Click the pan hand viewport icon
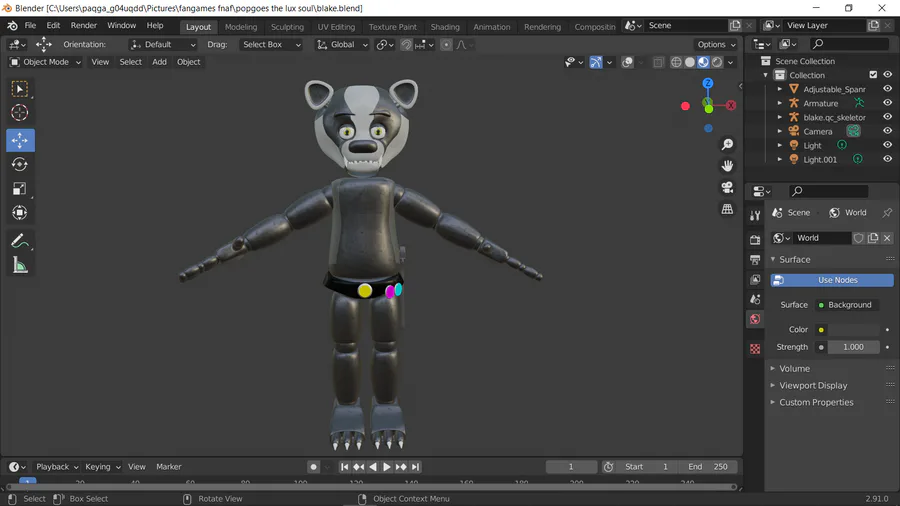The image size is (900, 506). [727, 166]
